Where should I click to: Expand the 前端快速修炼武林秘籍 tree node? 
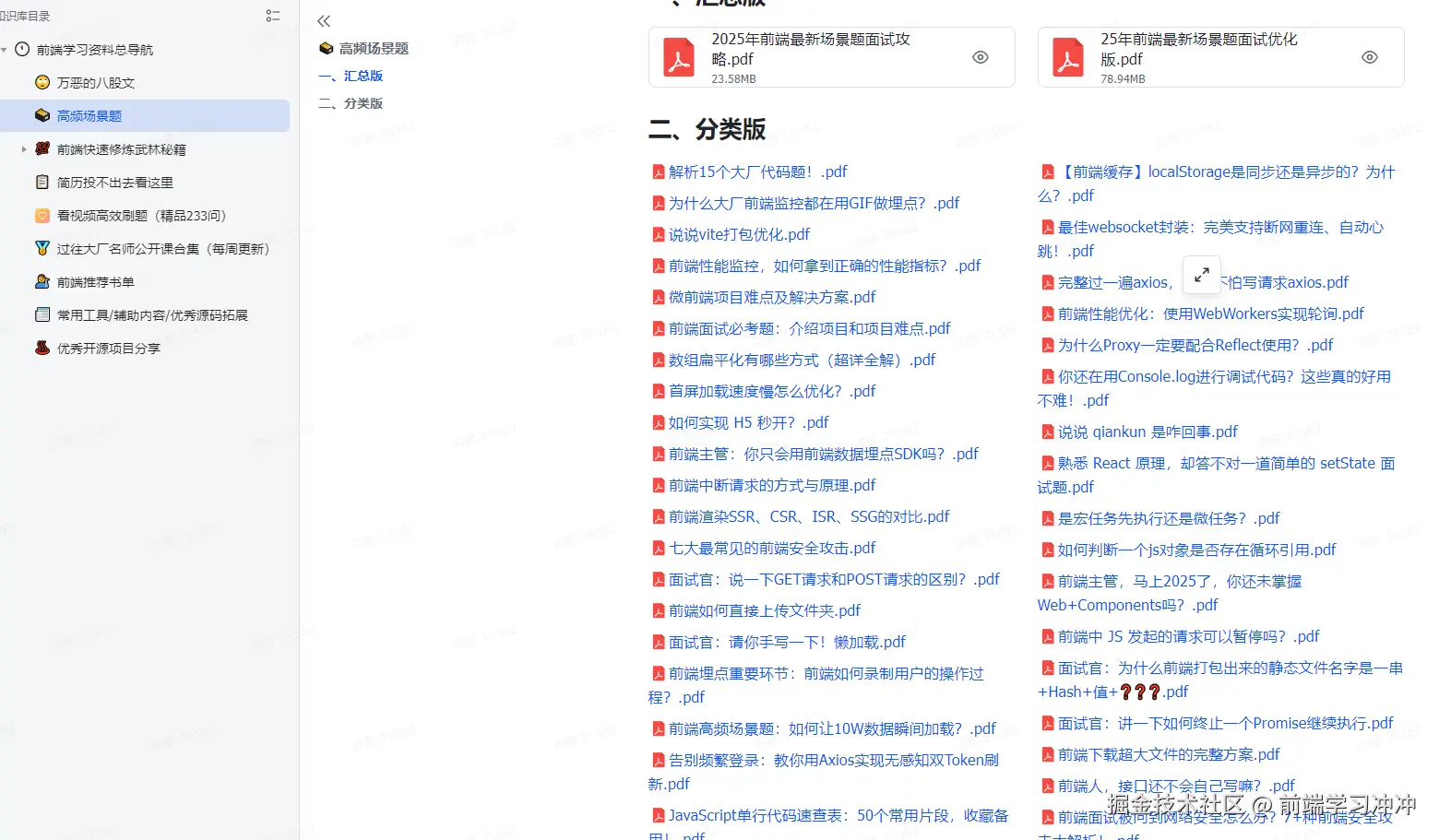(x=24, y=148)
